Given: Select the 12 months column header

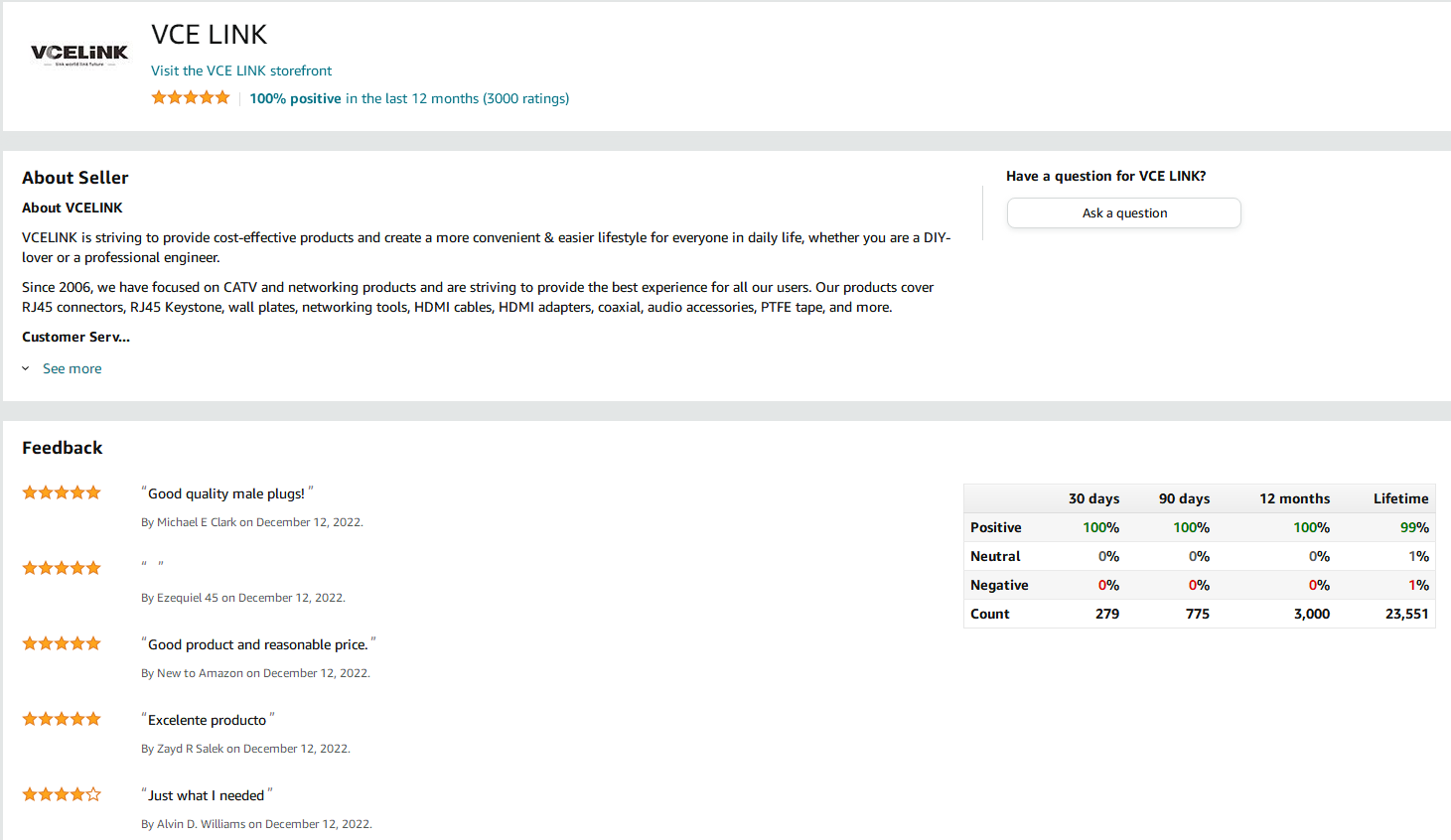Looking at the screenshot, I should coord(1295,498).
